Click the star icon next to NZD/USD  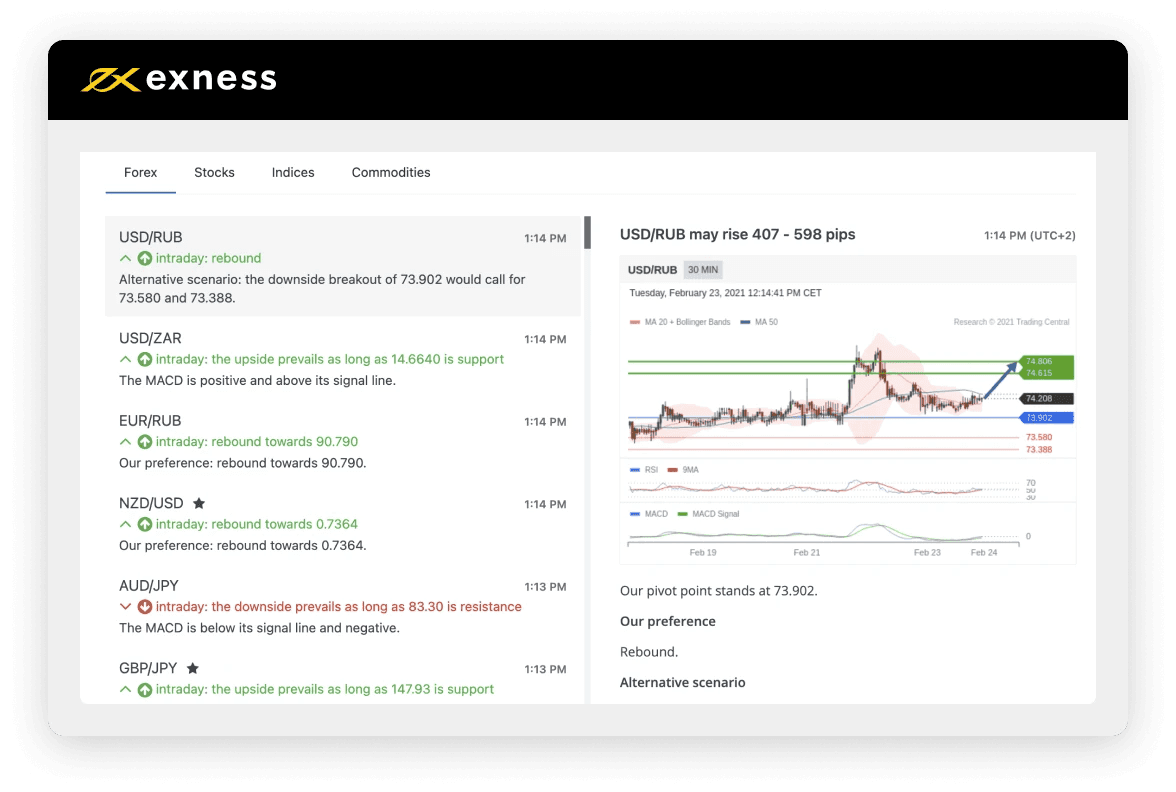[x=199, y=503]
